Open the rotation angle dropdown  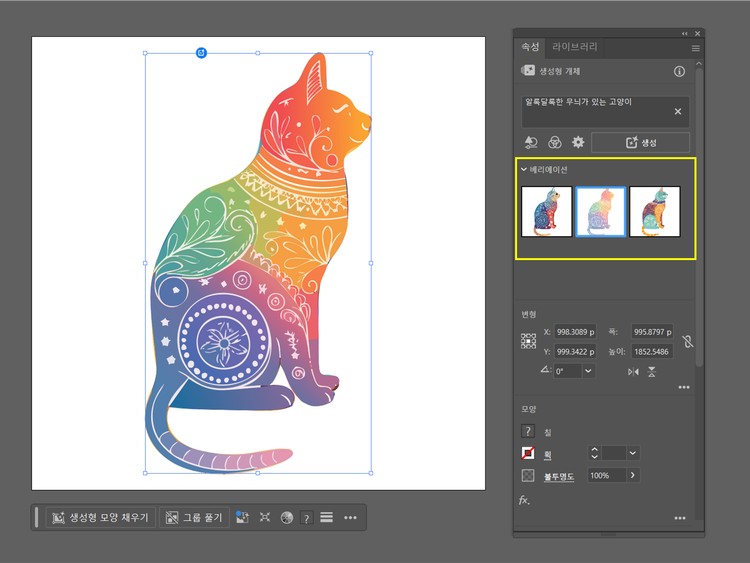[588, 371]
